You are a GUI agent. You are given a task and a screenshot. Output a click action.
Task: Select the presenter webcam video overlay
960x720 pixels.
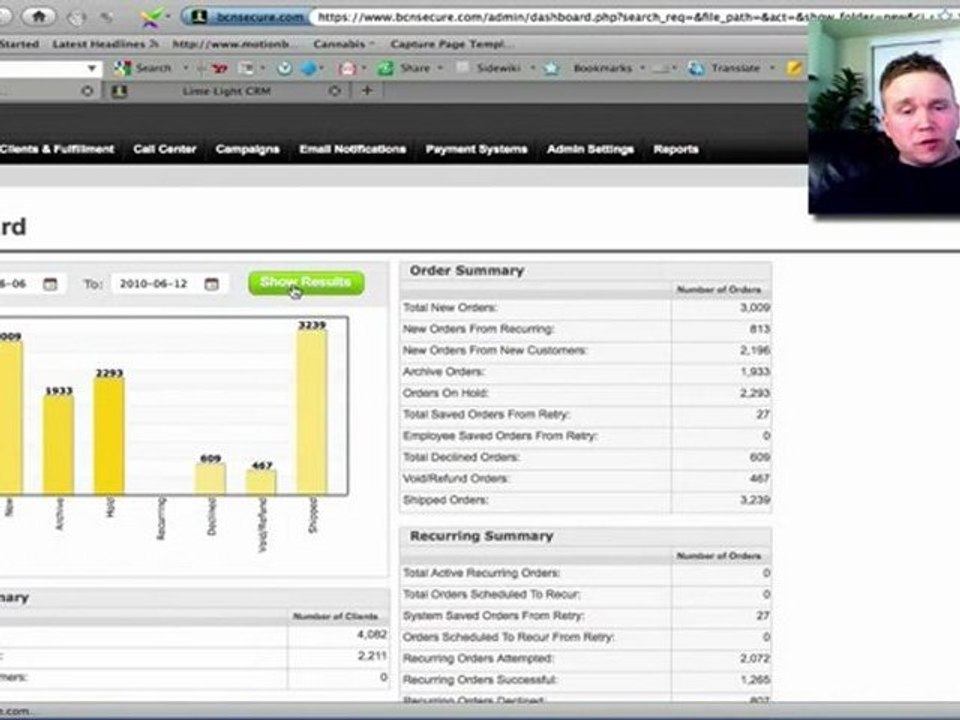coord(884,116)
